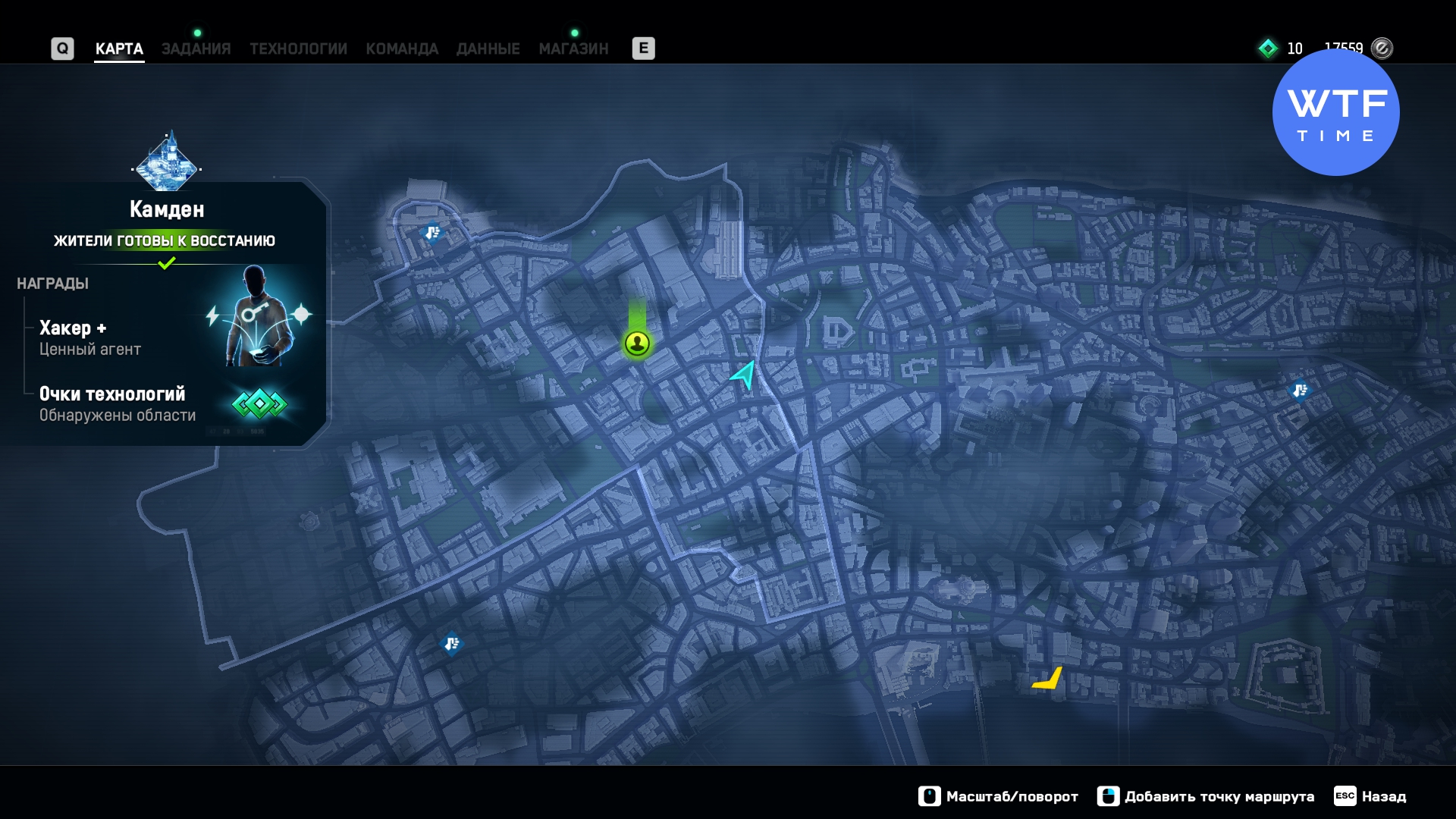
Task: Switch to the ТЕХНОЛОГИИ tab
Action: tap(298, 49)
